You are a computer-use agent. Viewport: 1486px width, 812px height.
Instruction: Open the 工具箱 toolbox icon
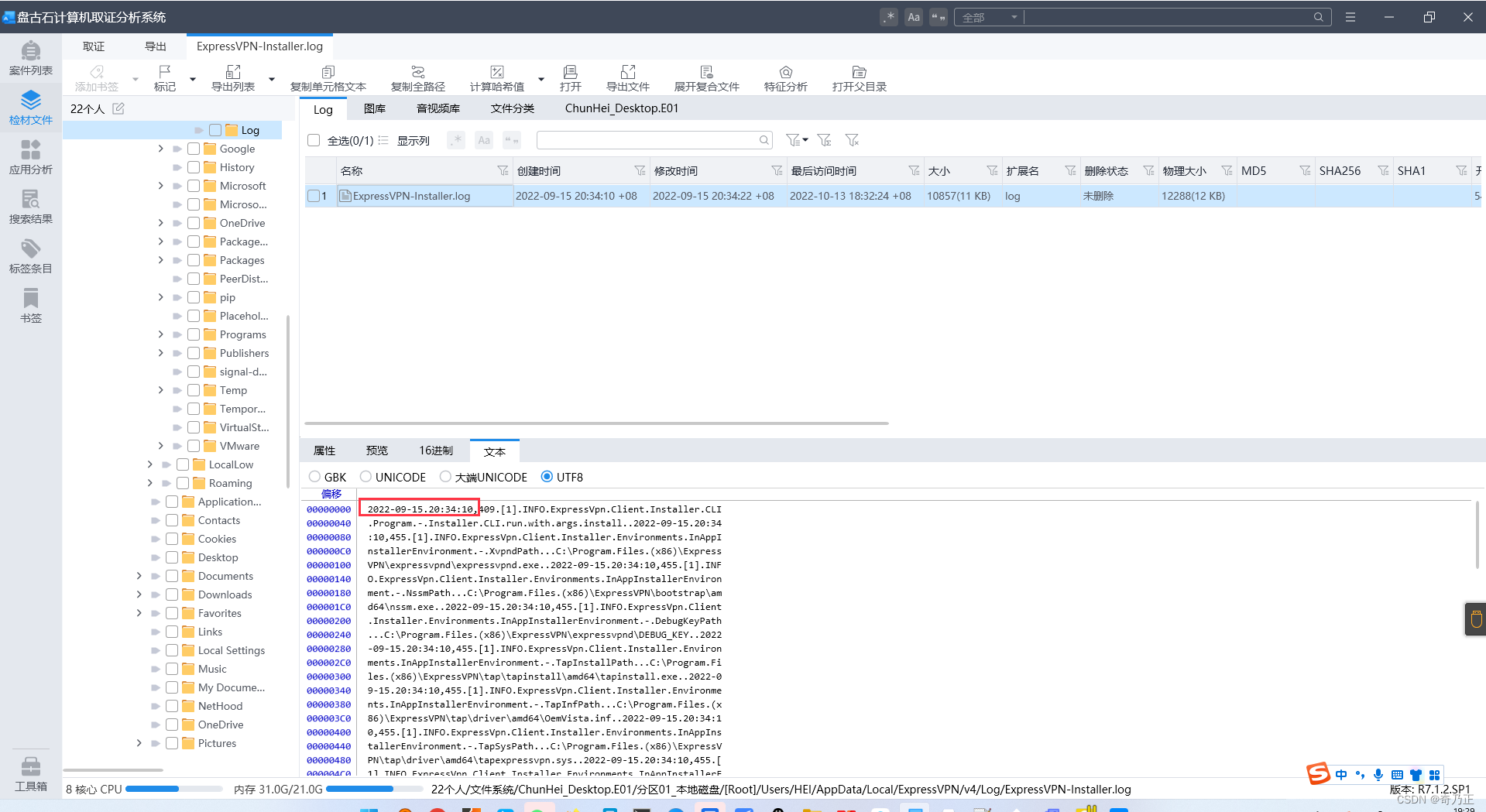31,775
